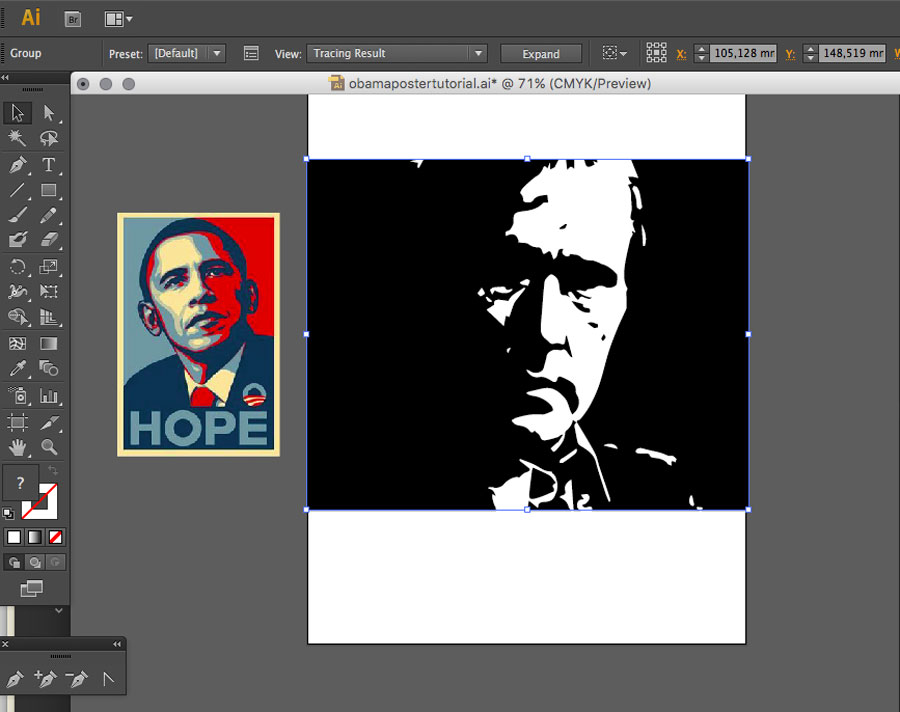Click the Y label link
The image size is (900, 712).
point(790,54)
